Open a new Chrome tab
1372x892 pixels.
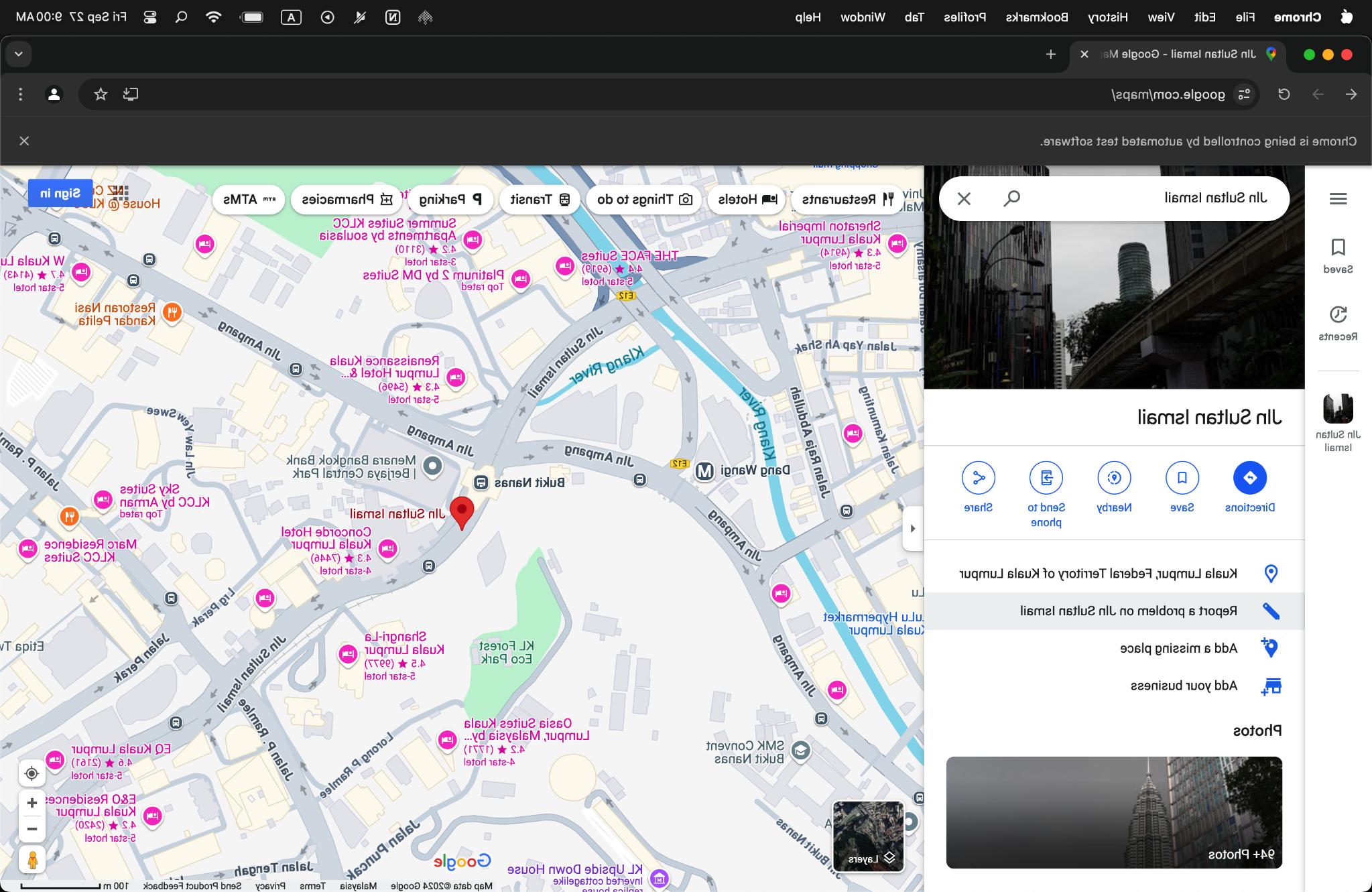pyautogui.click(x=1051, y=54)
